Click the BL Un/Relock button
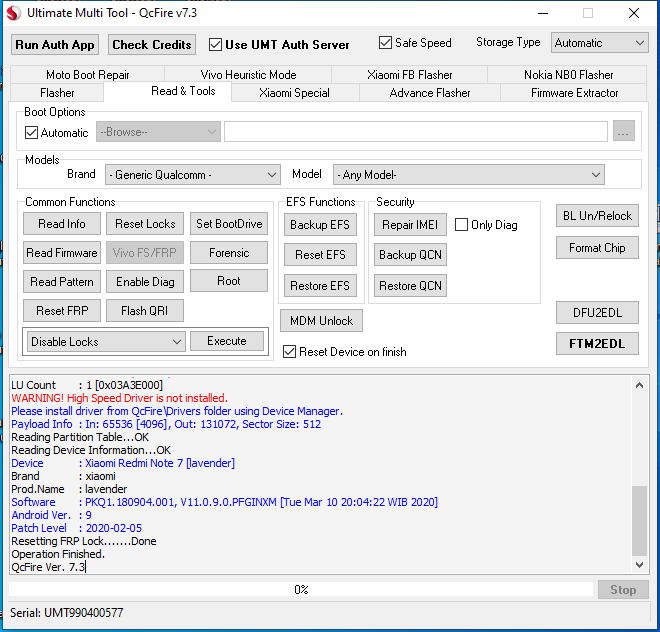 pyautogui.click(x=597, y=216)
